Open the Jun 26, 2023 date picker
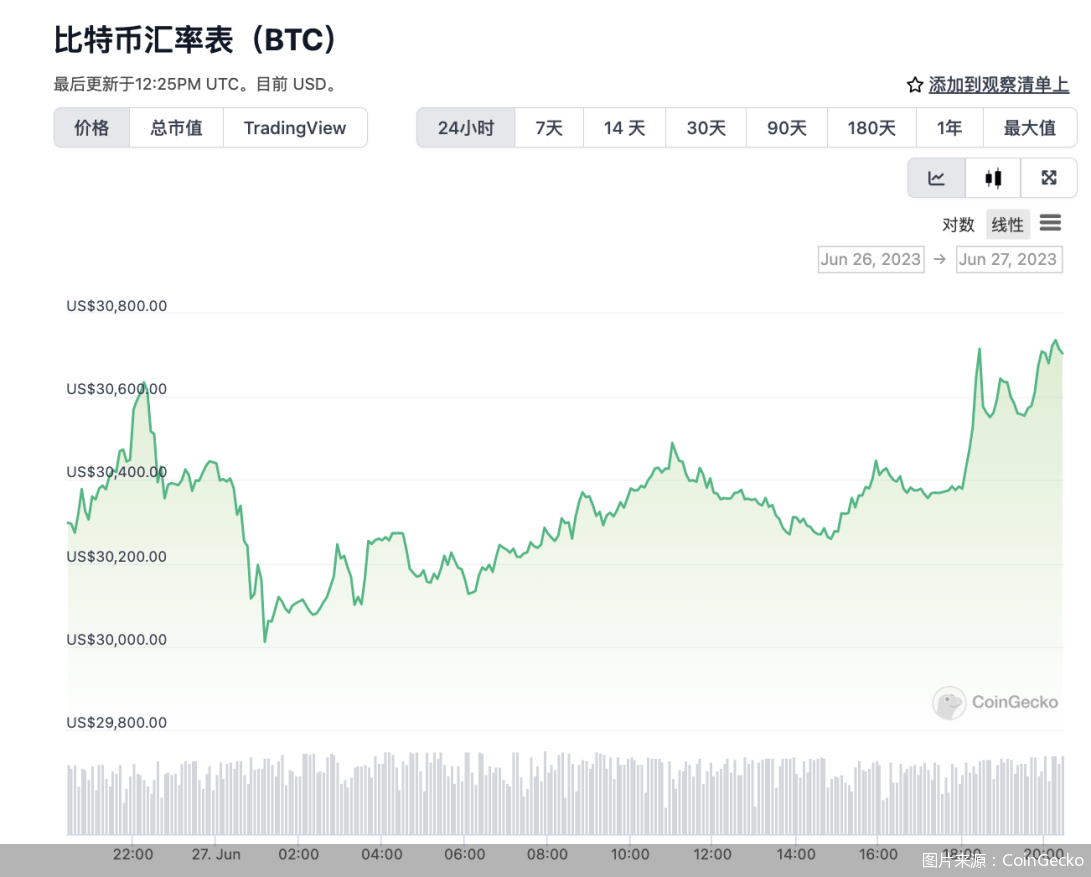Viewport: 1091px width, 877px height. pos(871,258)
